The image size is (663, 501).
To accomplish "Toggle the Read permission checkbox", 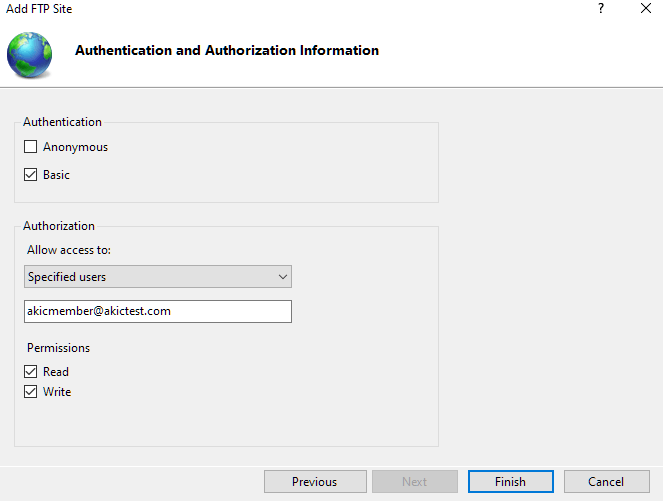I will (x=31, y=372).
